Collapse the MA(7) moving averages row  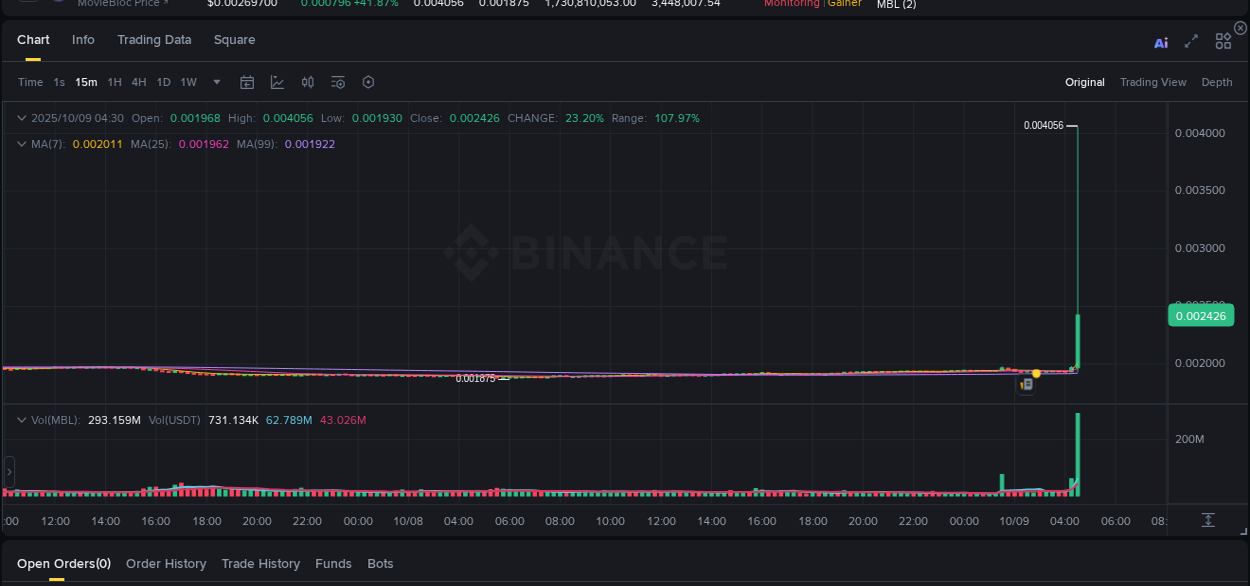tap(21, 143)
